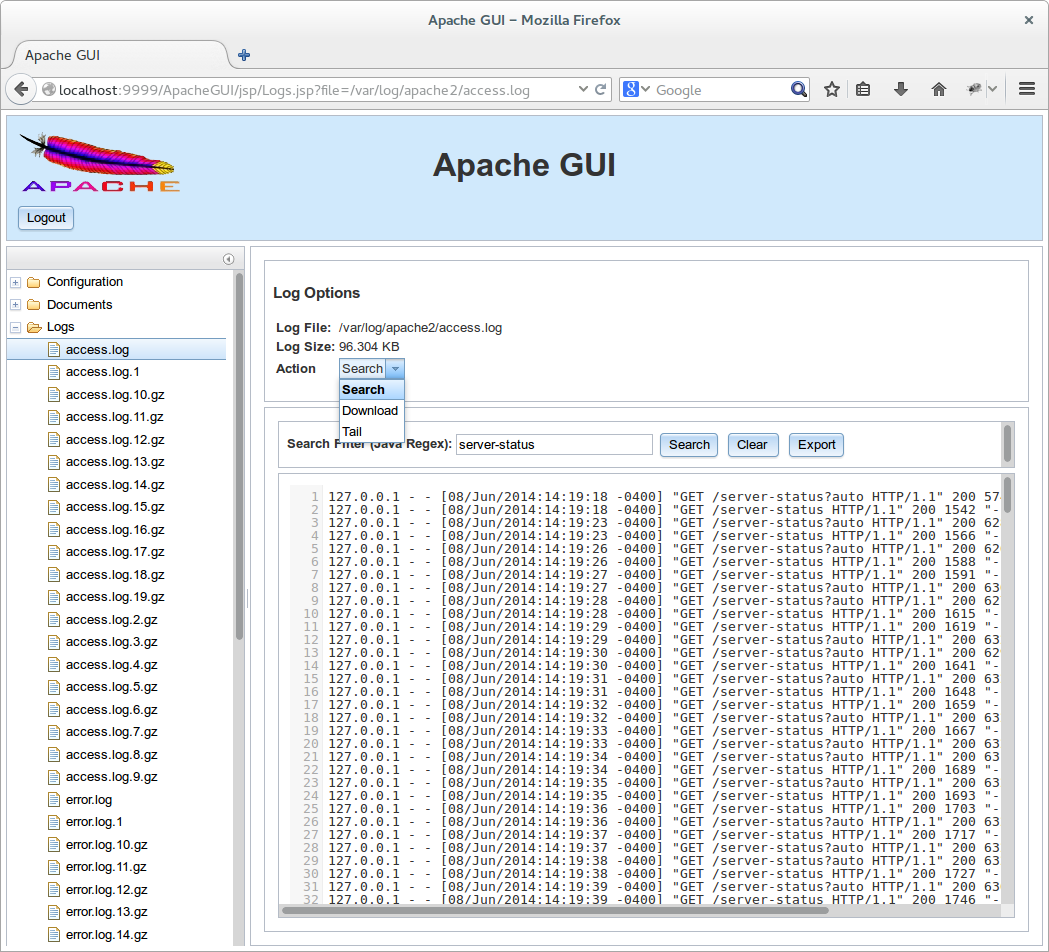Viewport: 1049px width, 952px height.
Task: Collapse the tree panel using the arrow icon
Action: (228, 257)
